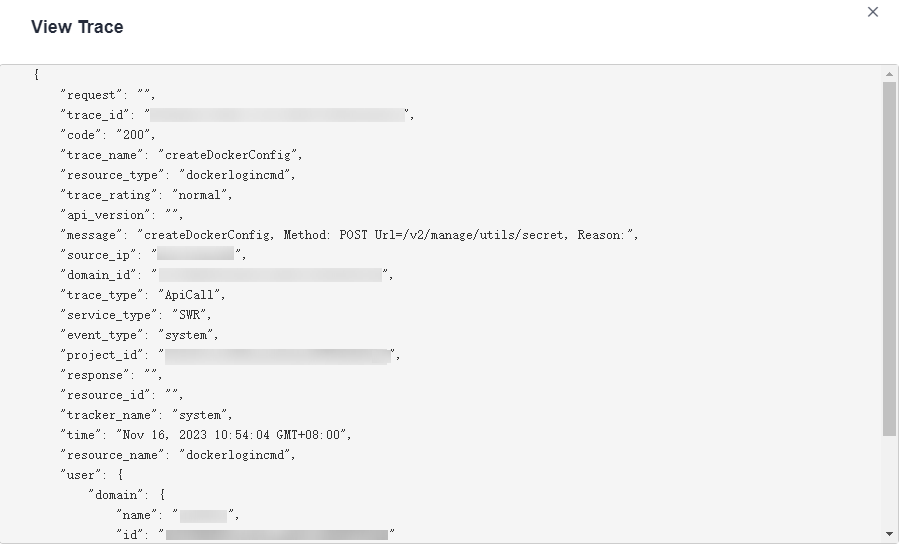Screen dimensions: 899x547
Task: Close the View Trace dialog
Action: 872,12
